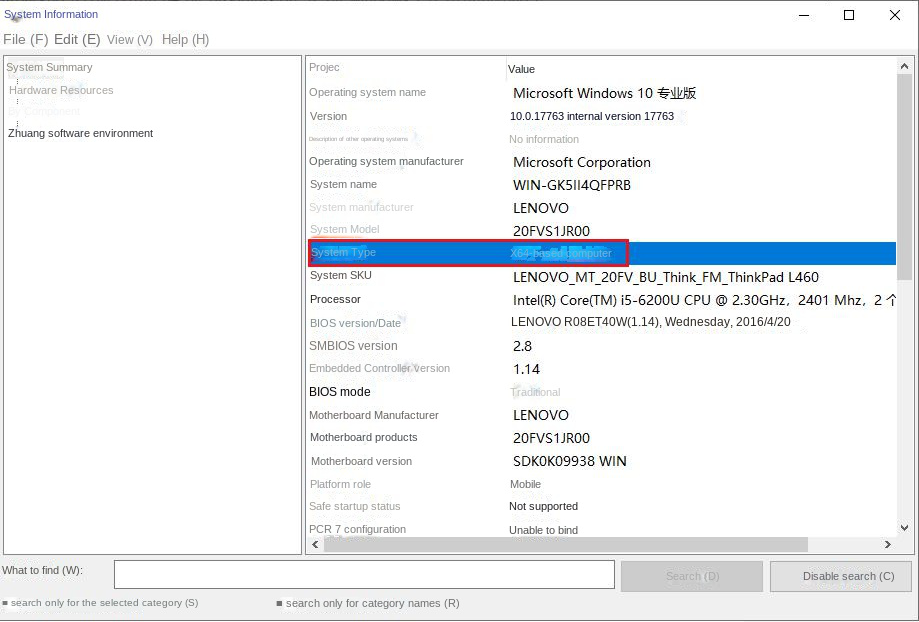Viewport: 919px width, 622px height.
Task: Click the Value column header
Action: tap(521, 69)
